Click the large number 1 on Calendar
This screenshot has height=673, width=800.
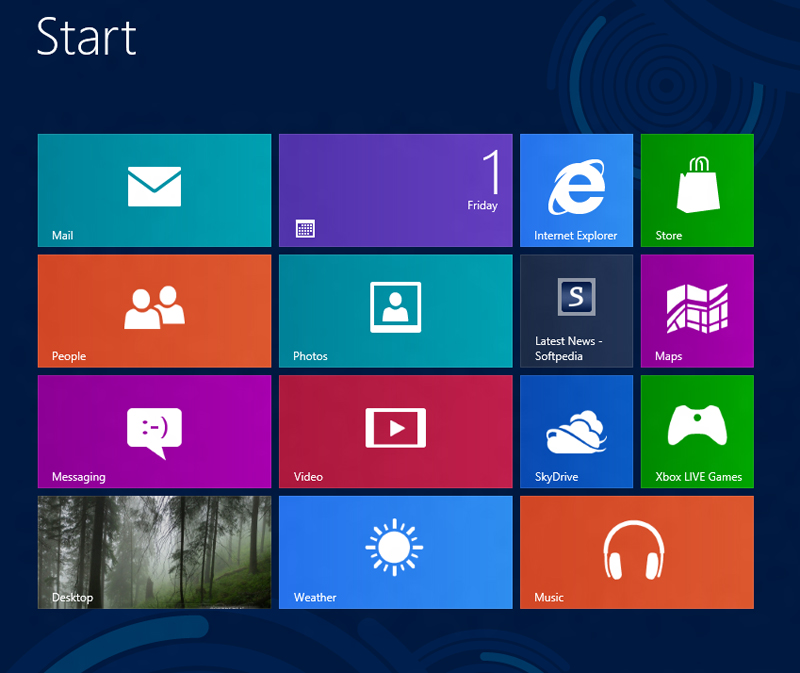[x=492, y=171]
